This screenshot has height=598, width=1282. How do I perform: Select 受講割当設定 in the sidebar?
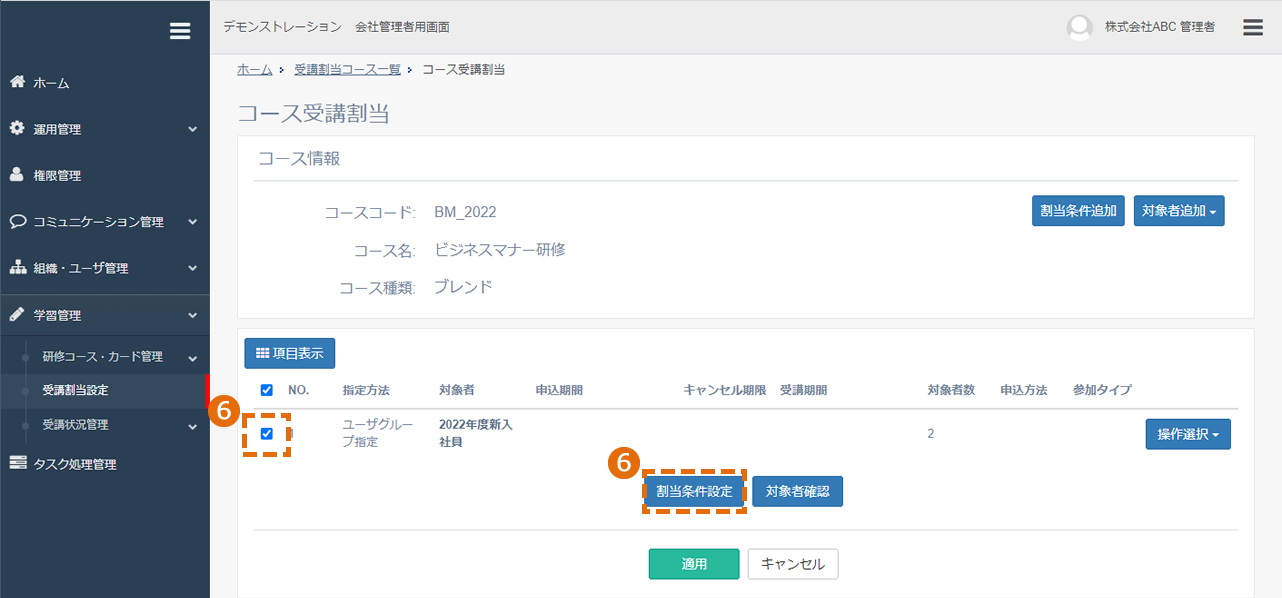point(75,390)
